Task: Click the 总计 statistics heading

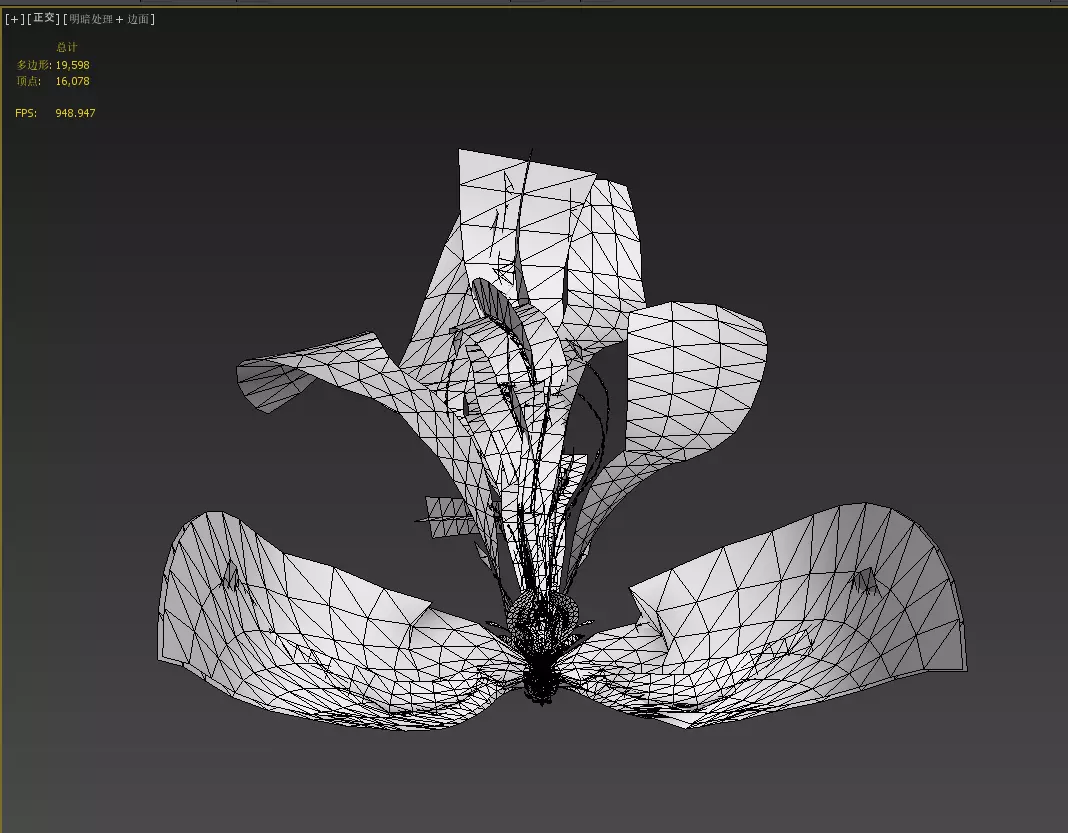Action: coord(67,47)
